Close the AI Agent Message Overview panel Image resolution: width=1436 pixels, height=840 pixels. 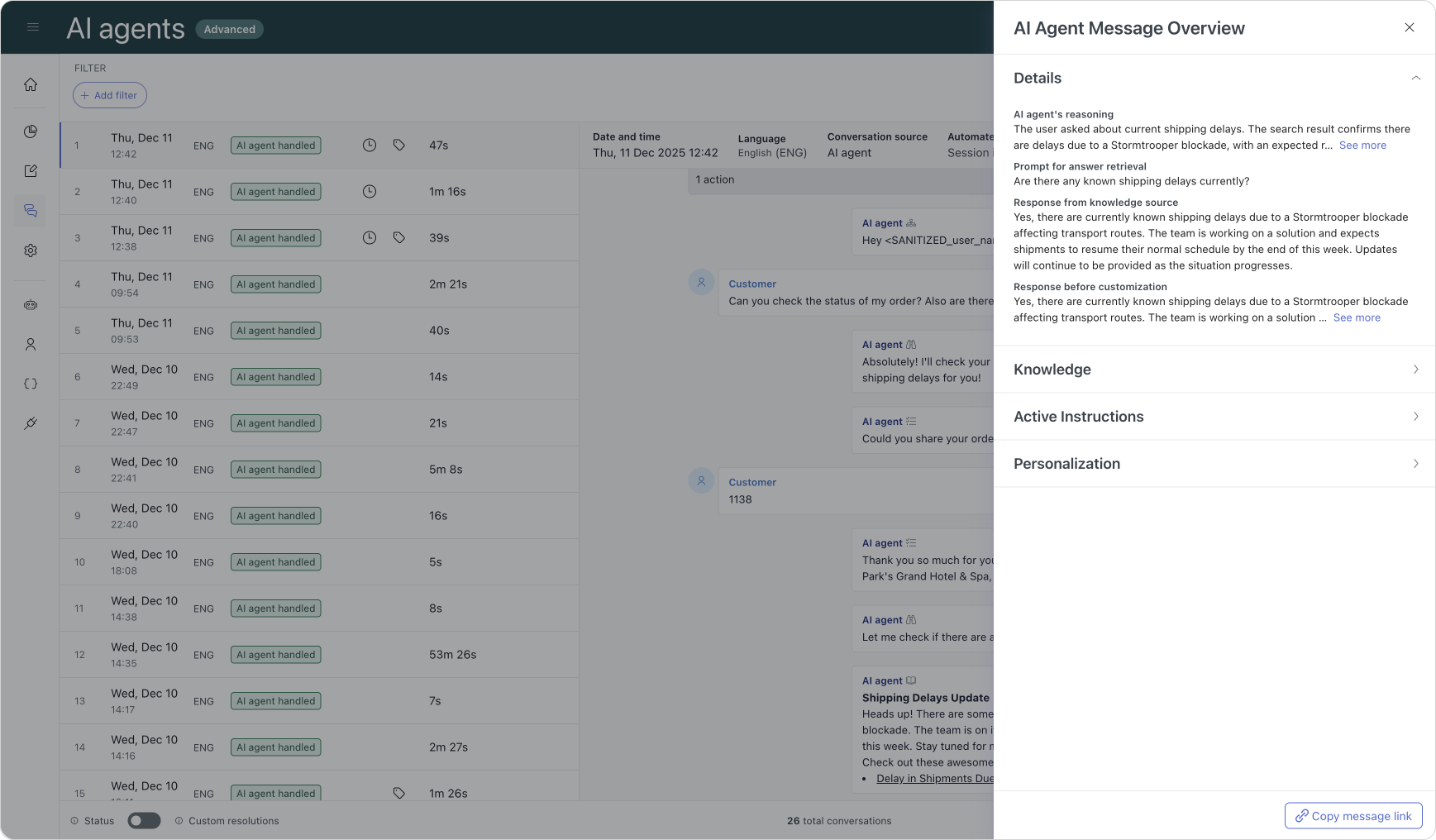coord(1409,27)
